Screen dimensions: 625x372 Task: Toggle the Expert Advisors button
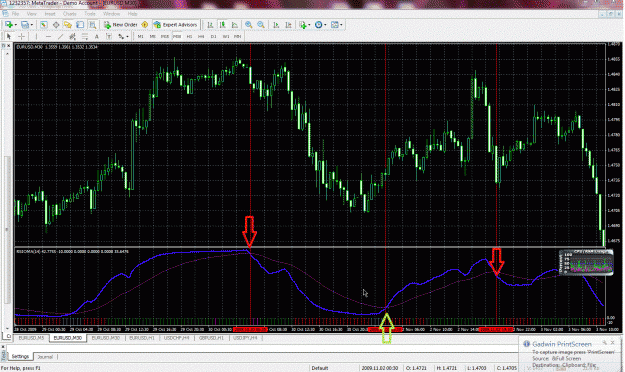[x=176, y=25]
